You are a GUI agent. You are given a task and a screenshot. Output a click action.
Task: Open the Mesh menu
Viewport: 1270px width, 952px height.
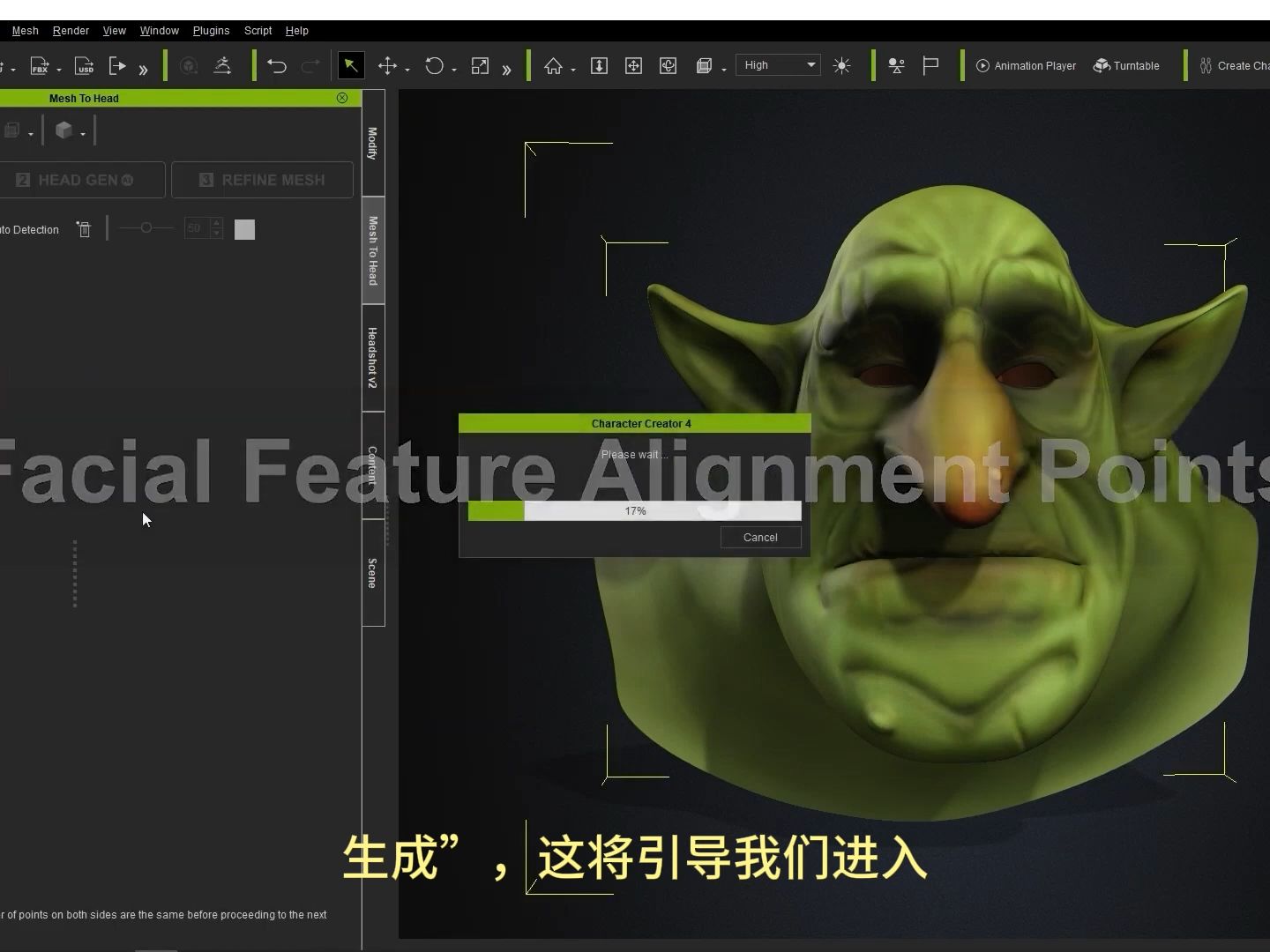26,31
